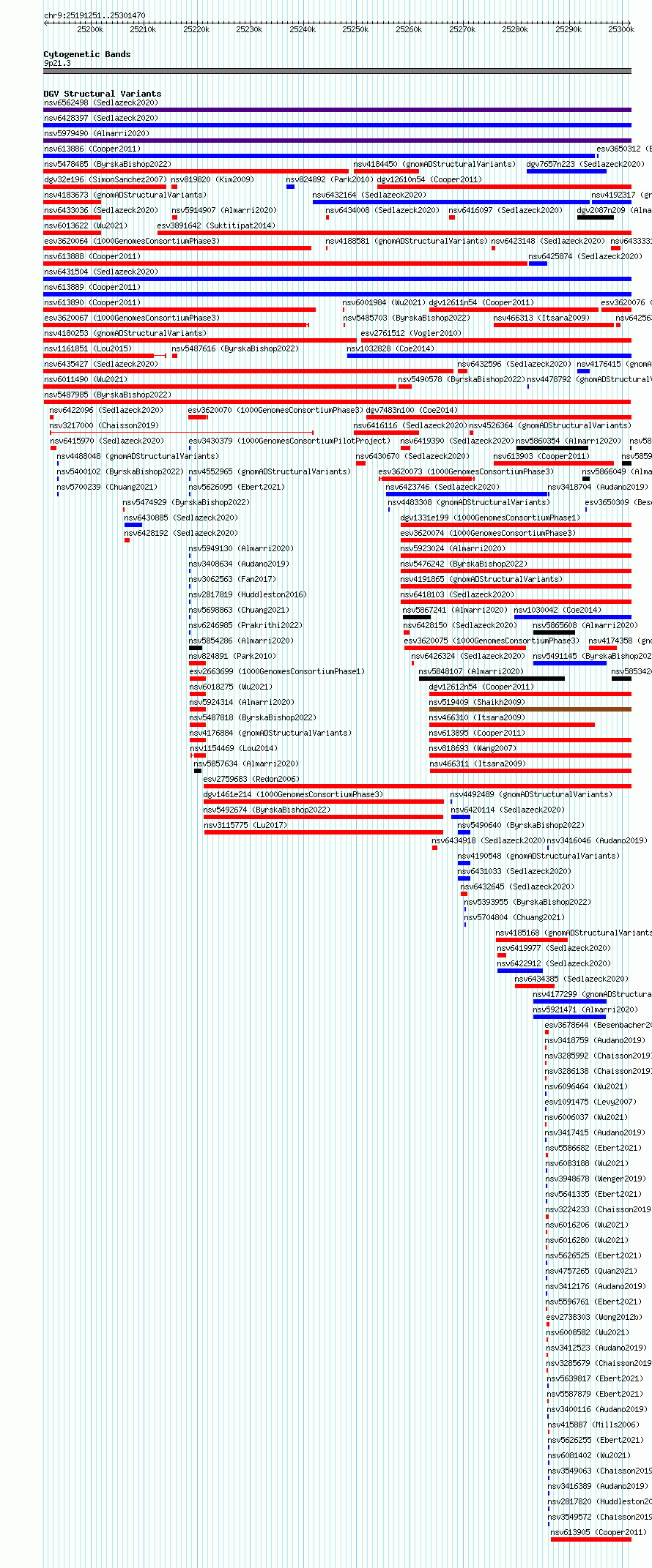Open nsv6001984 (Wu2021) variant
The height and width of the screenshot is (1568, 652).
[x=384, y=302]
